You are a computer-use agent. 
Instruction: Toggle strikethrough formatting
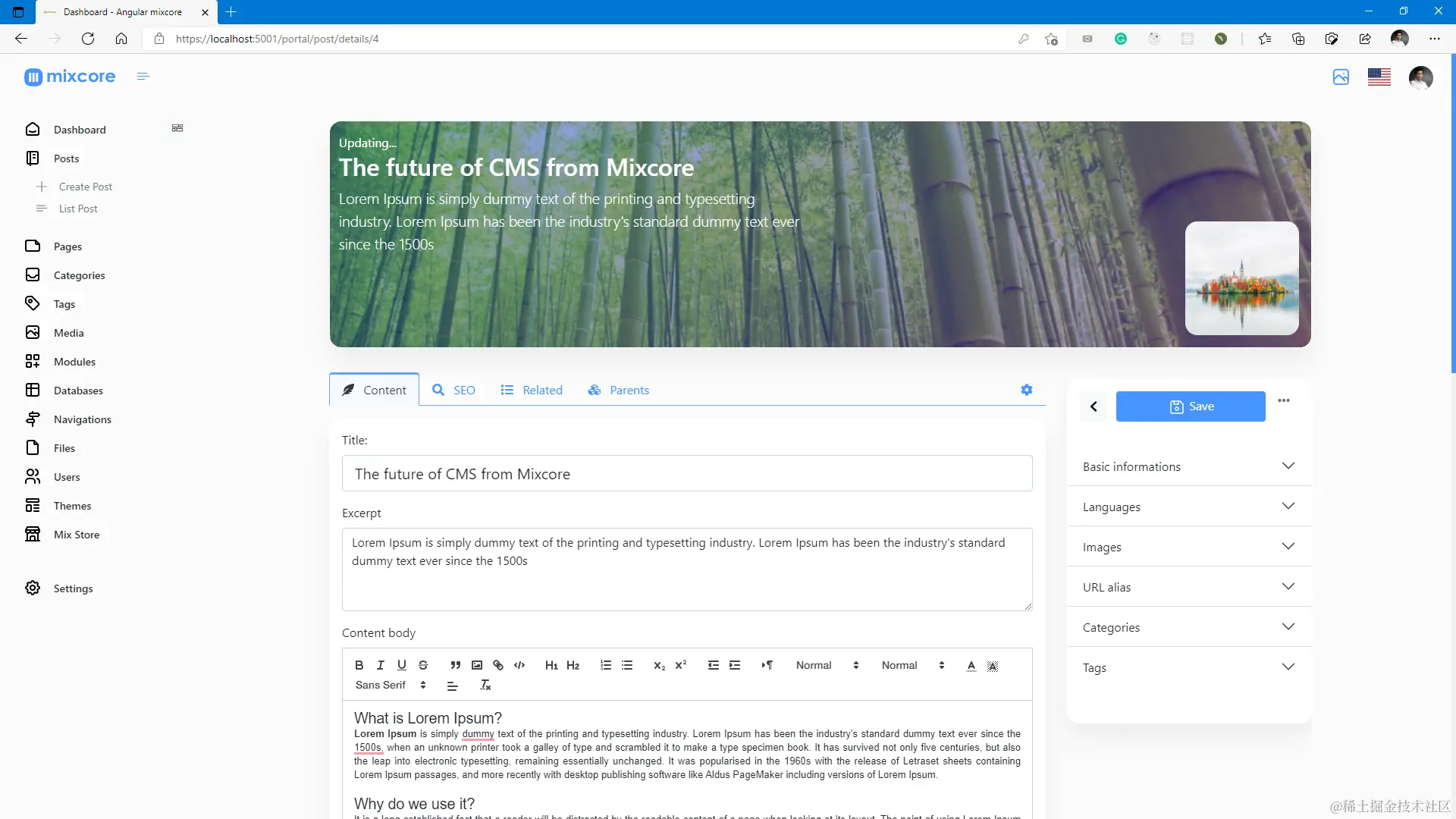(x=423, y=665)
